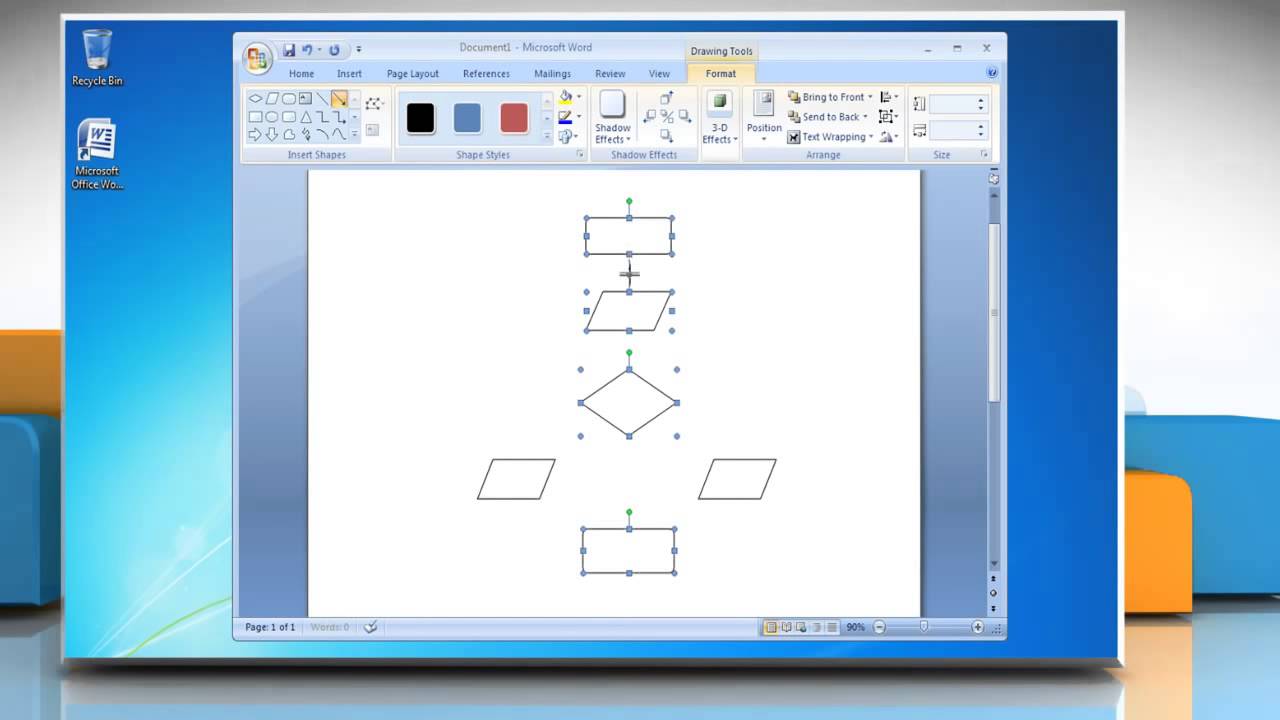
Task: Select the text box shape in gallery
Action: point(305,98)
